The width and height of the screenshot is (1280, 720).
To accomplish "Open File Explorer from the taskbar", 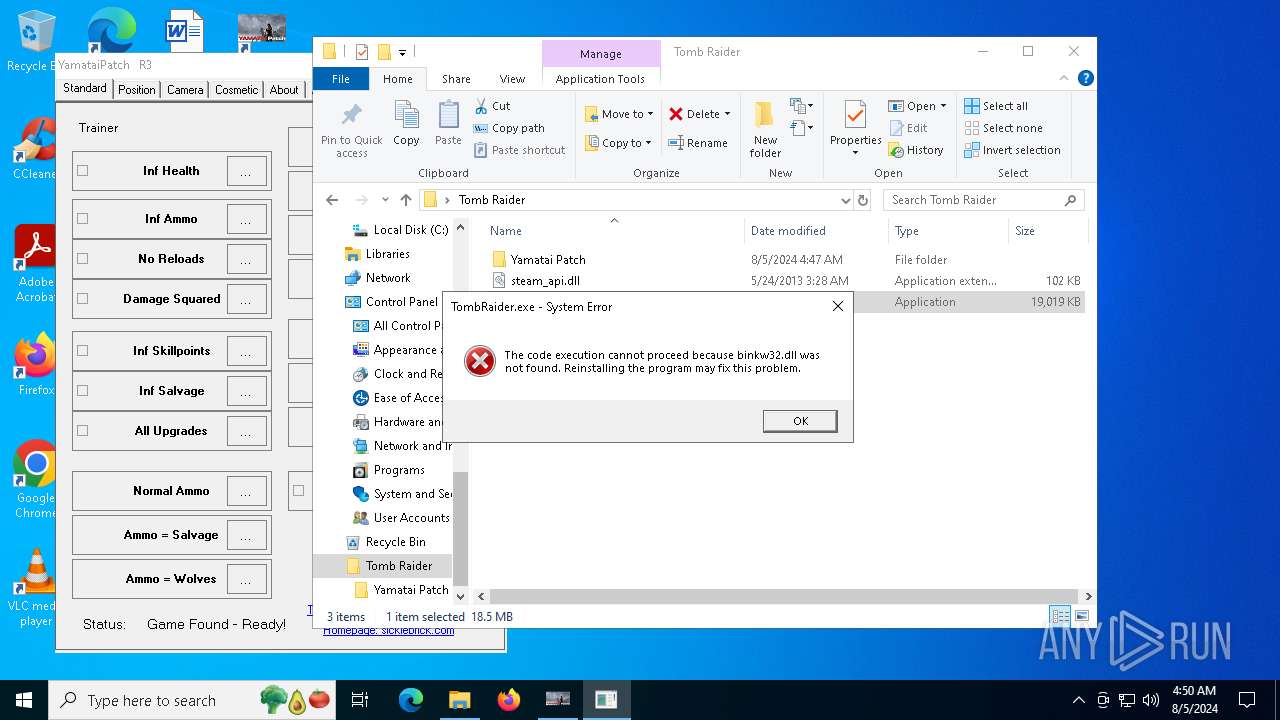I will click(459, 700).
